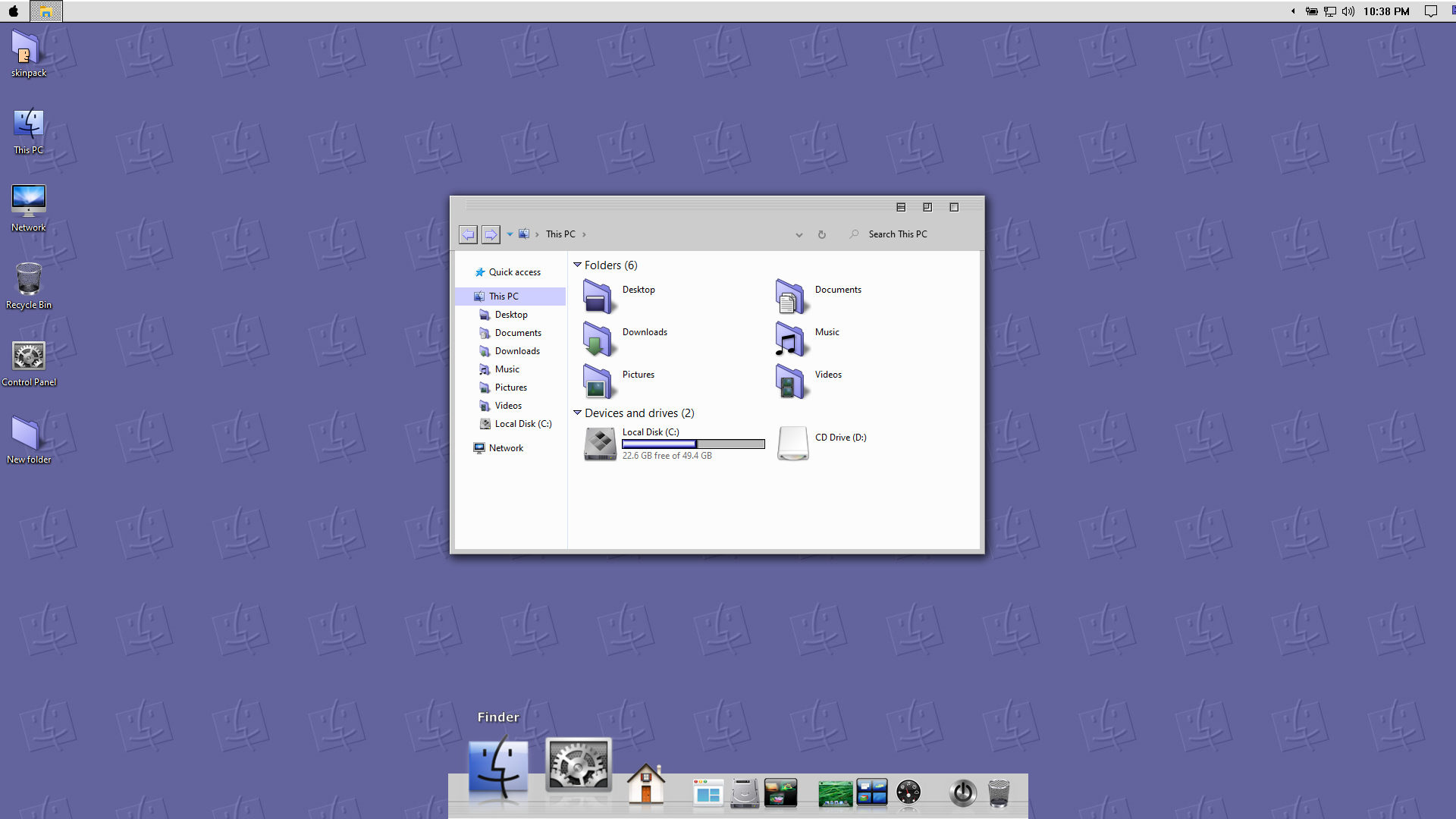
Task: Open the Dashboard gauge icon in dock
Action: (x=908, y=792)
